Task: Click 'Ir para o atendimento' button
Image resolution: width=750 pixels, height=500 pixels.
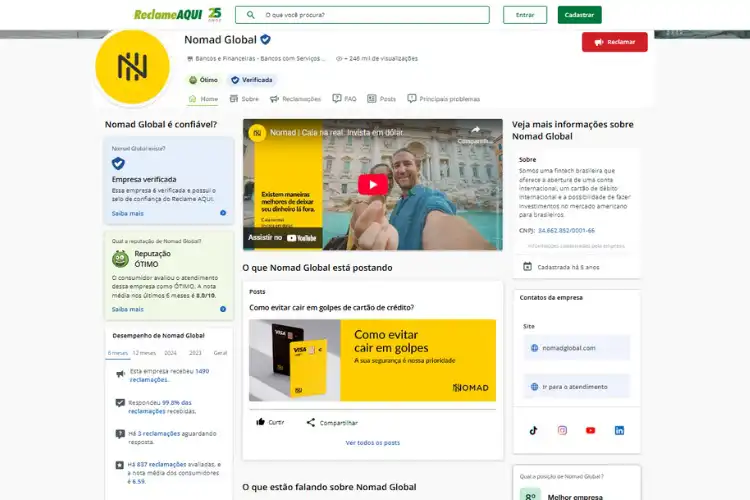Action: [576, 386]
